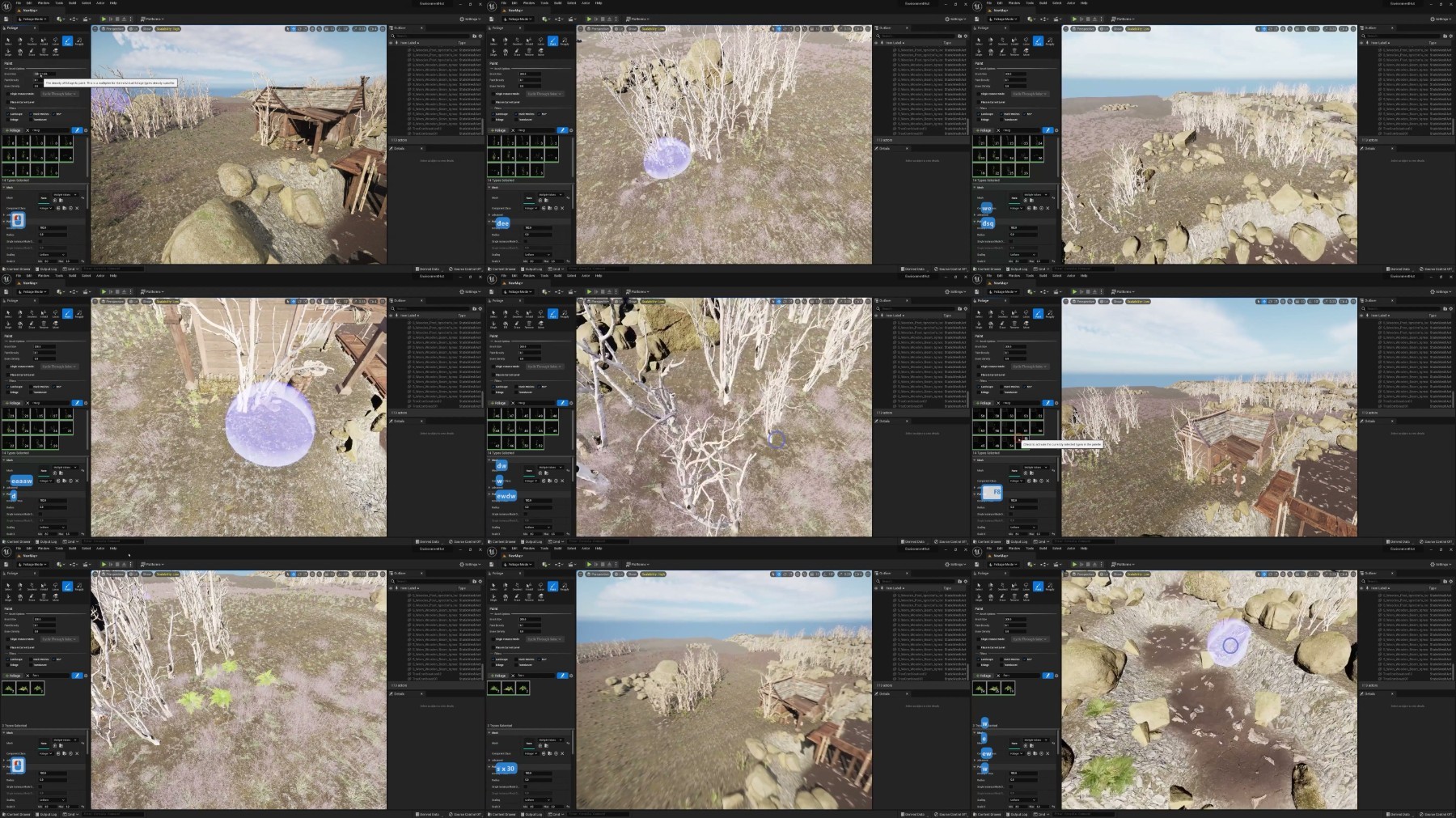Open the Tools menu in top-left editor
The width and height of the screenshot is (1456, 818).
pyautogui.click(x=59, y=3)
